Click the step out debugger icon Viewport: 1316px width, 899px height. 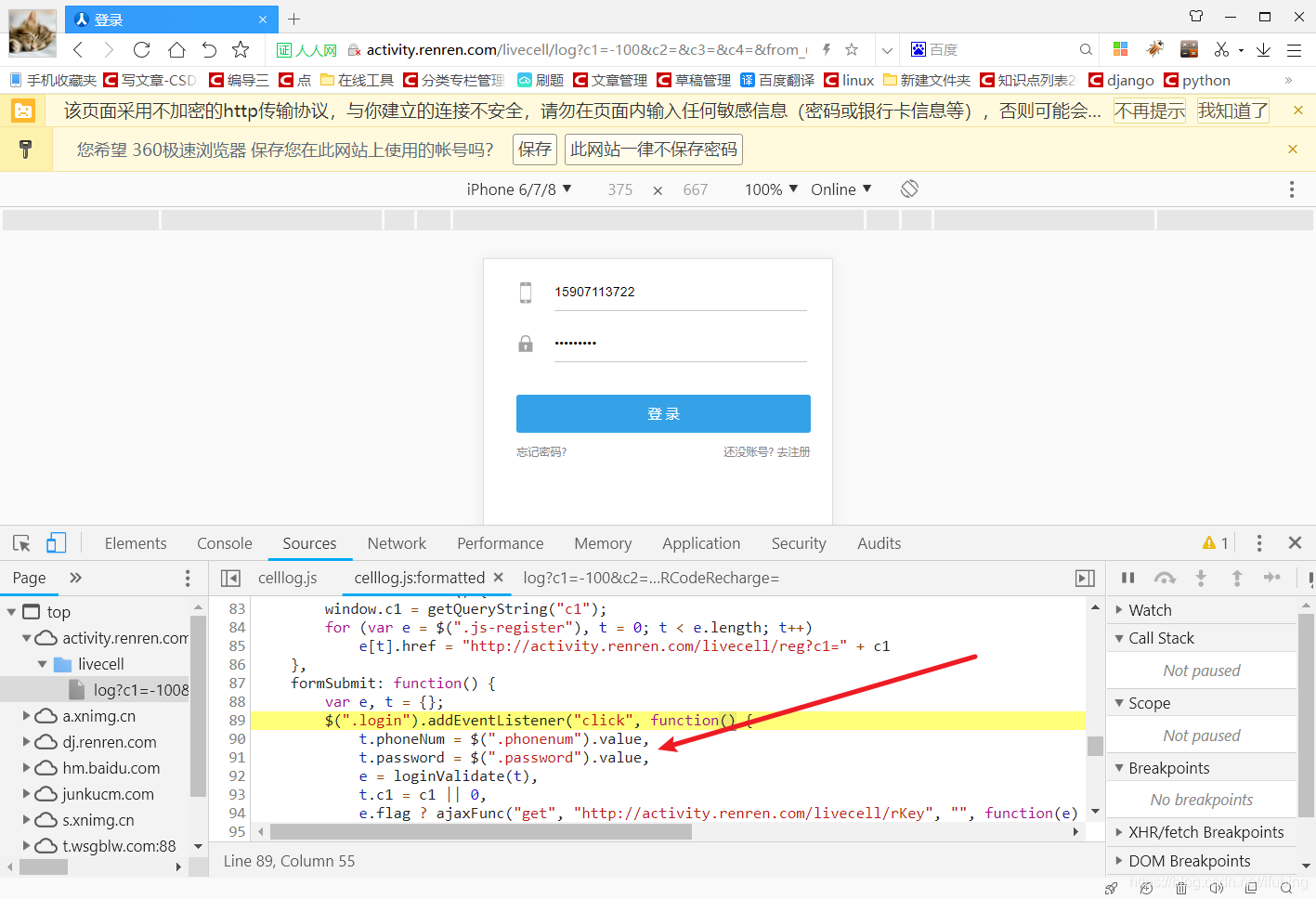click(1237, 578)
